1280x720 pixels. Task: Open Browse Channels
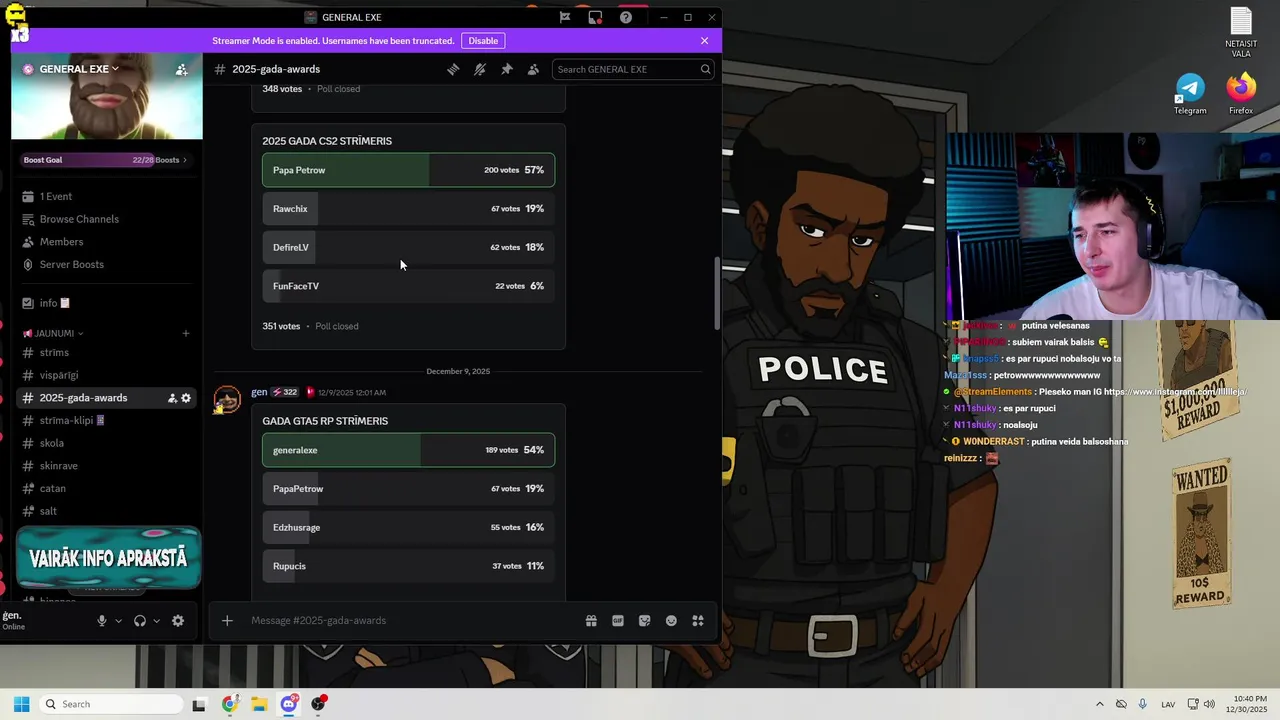105,219
